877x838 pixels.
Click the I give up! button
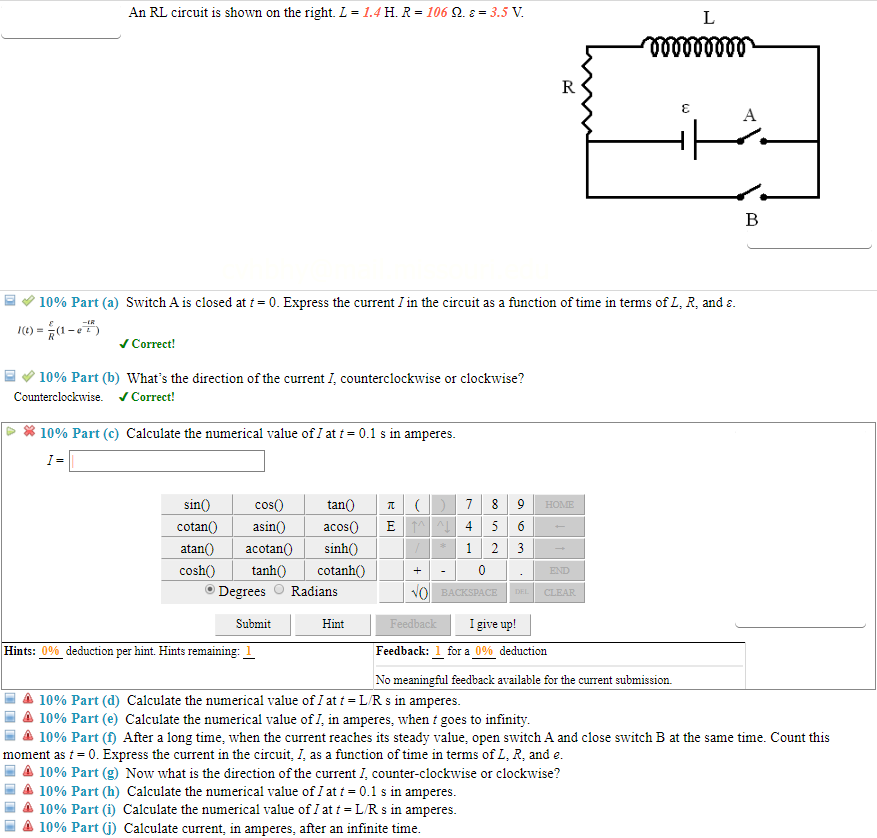493,624
